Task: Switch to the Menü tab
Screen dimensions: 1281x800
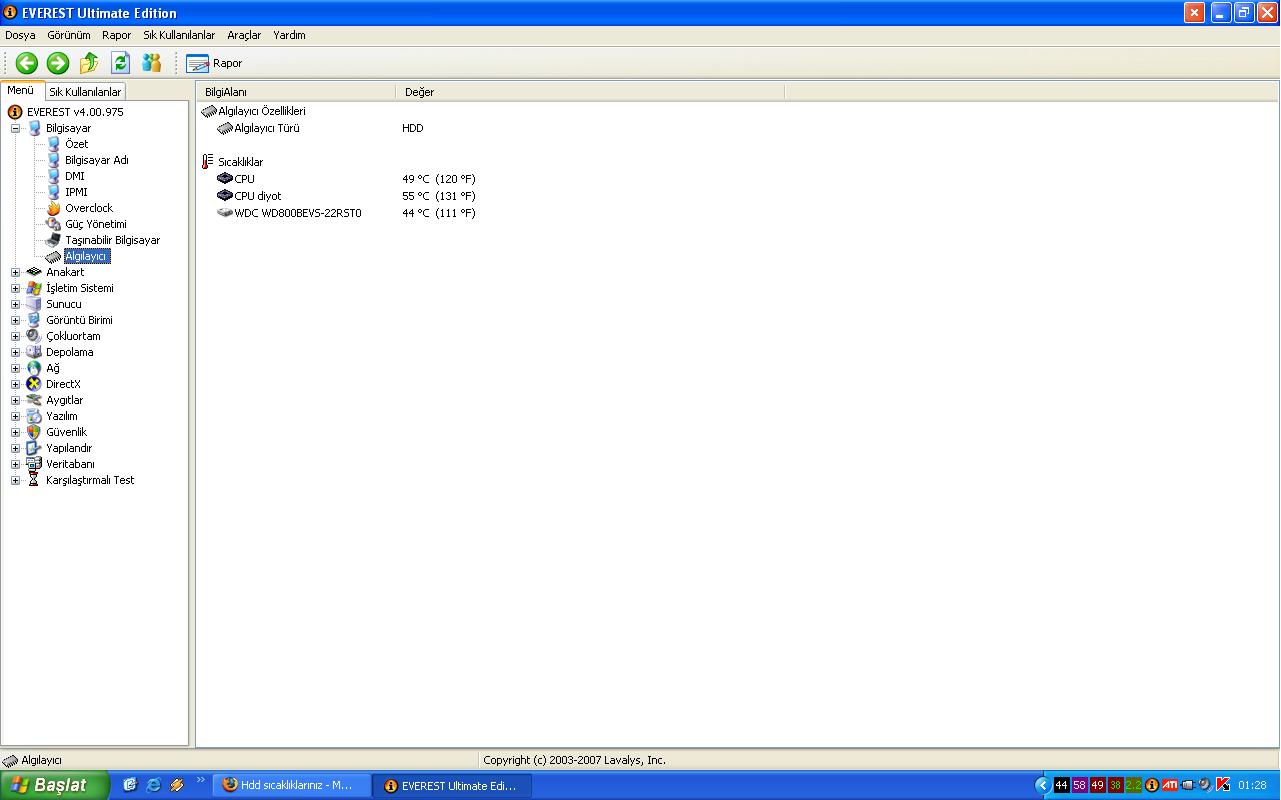Action: click(x=21, y=90)
